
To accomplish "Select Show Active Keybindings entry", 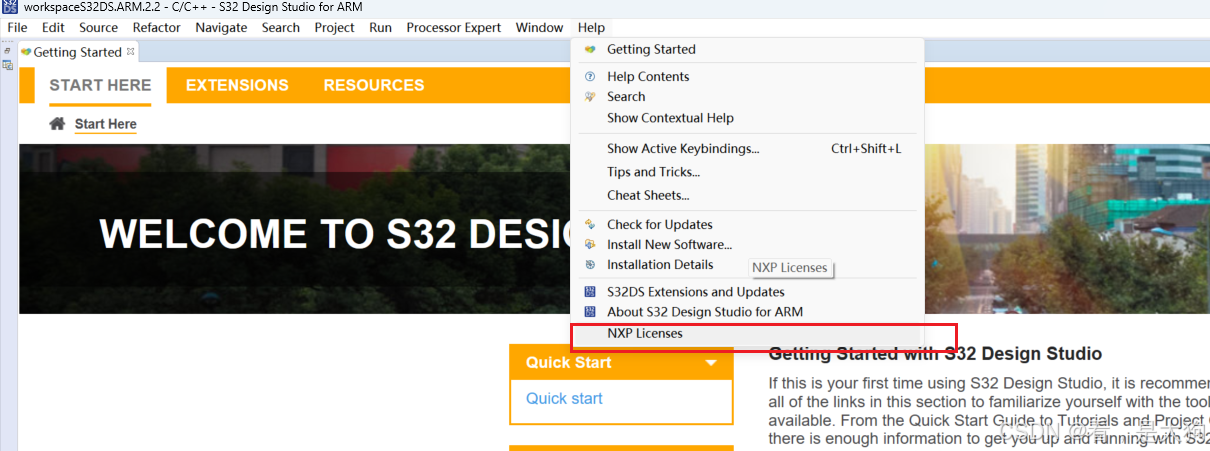I will point(747,148).
